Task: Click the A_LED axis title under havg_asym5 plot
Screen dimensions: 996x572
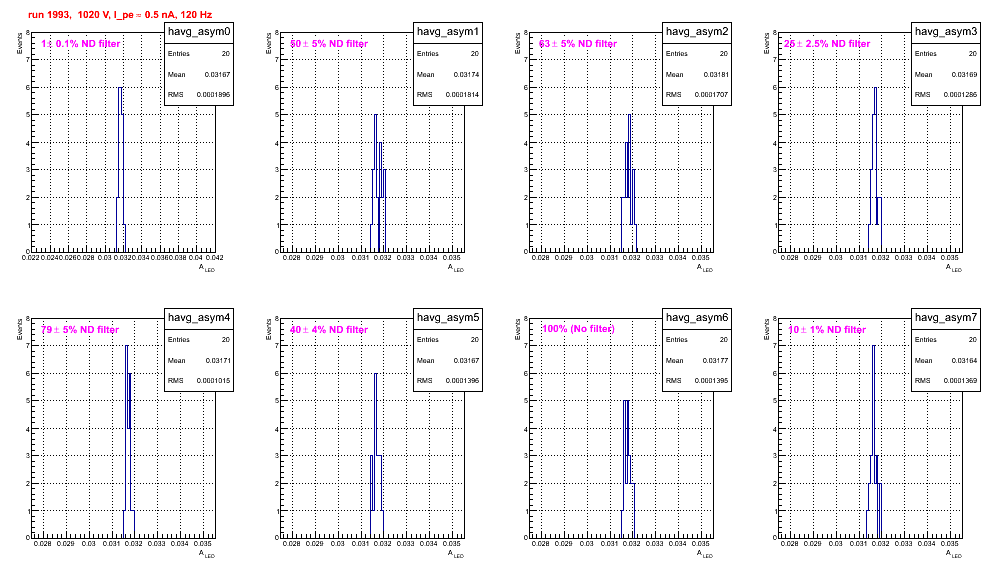Action: pos(456,554)
